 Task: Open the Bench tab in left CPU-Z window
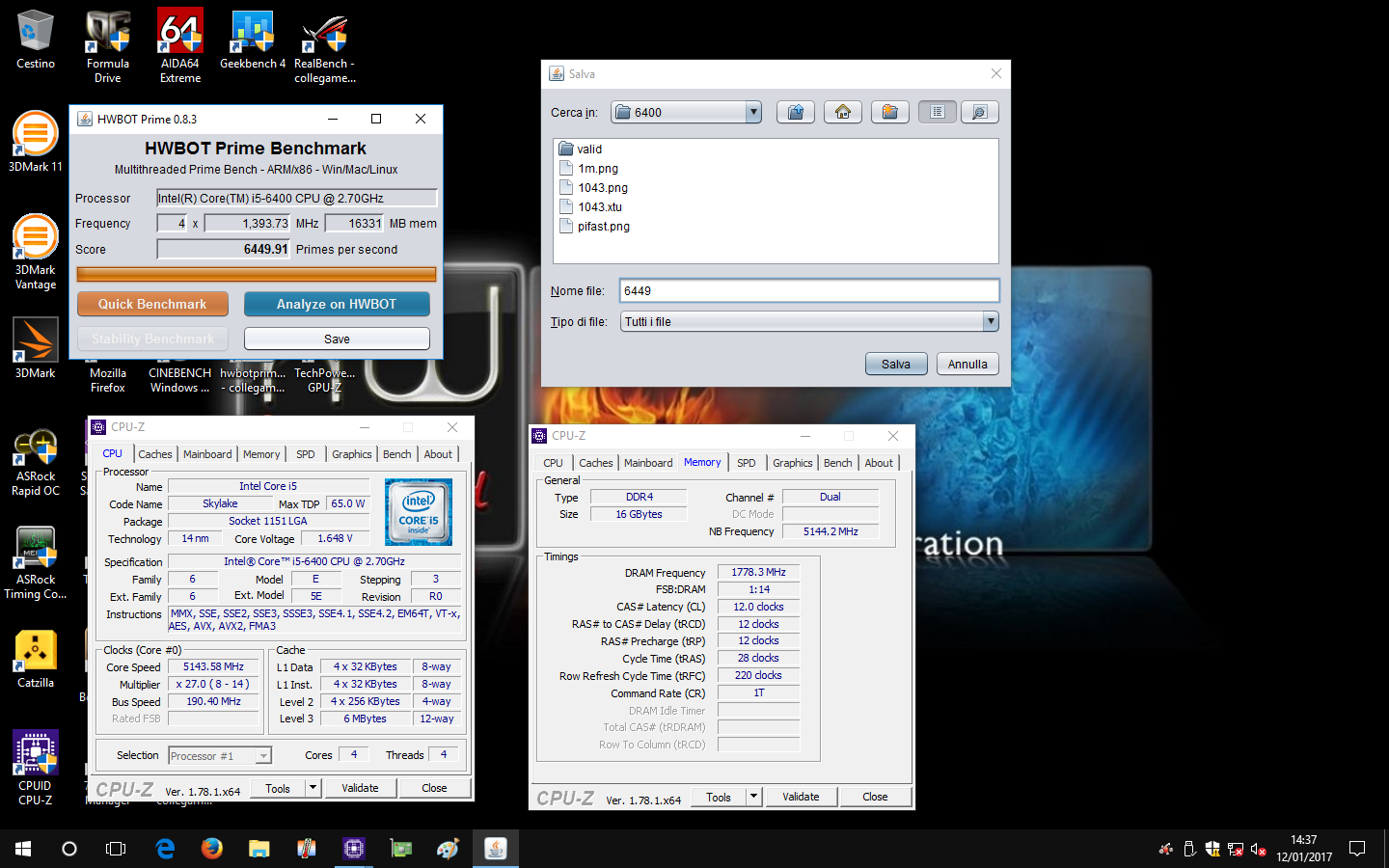(396, 454)
